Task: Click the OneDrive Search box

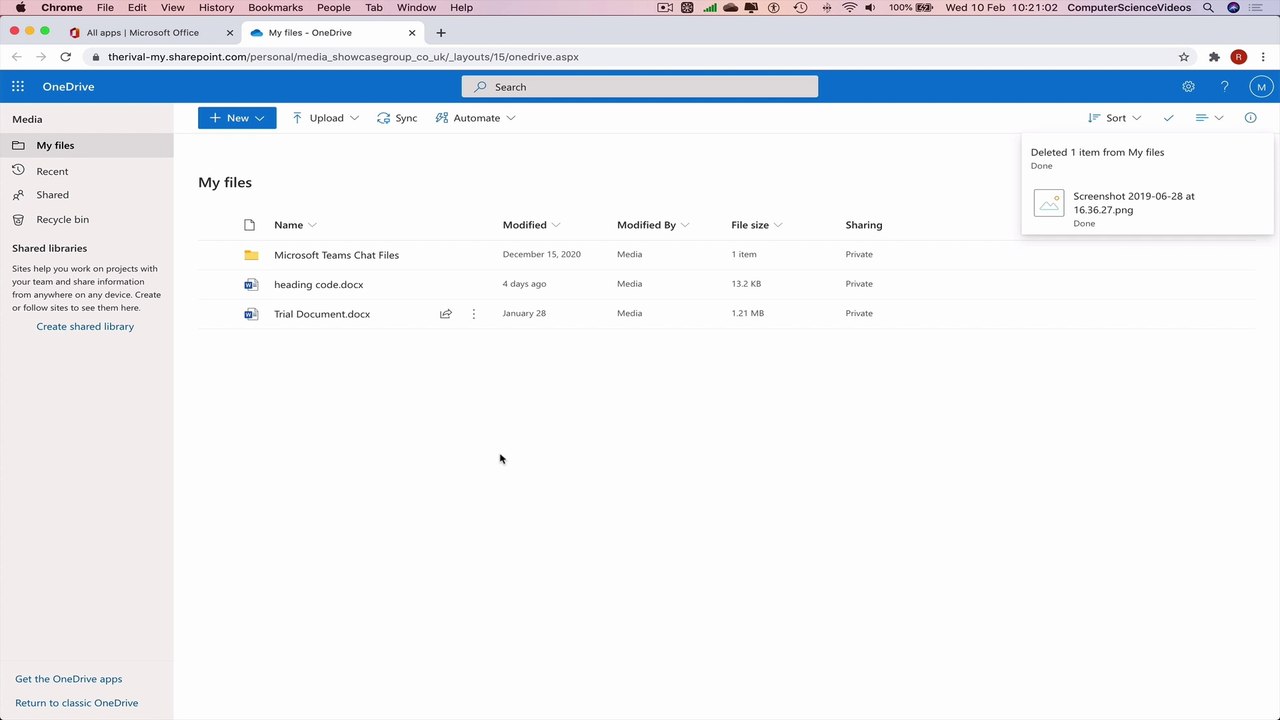Action: [x=640, y=87]
